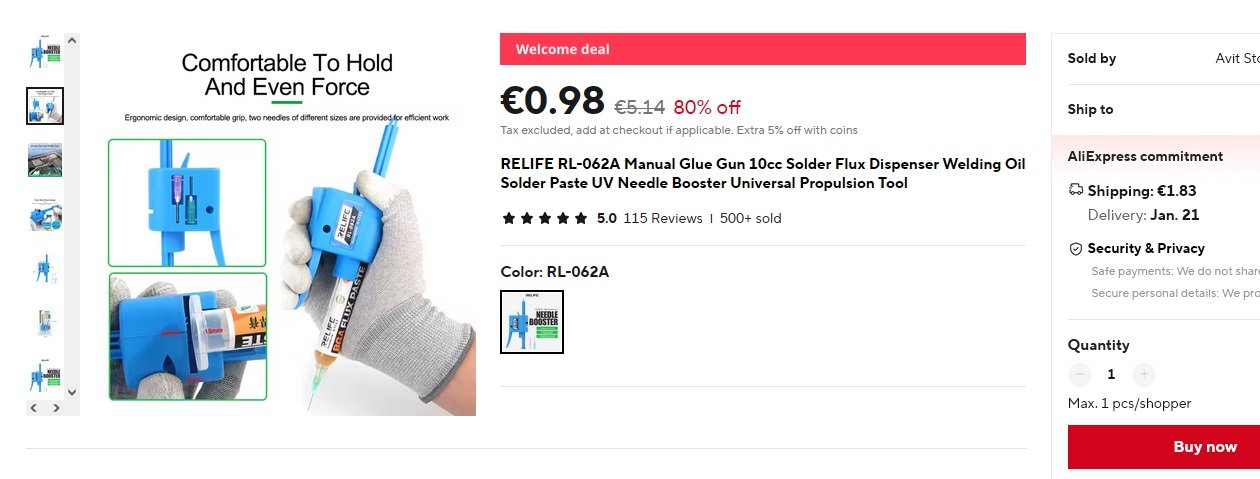The image size is (1260, 479).
Task: Select the first product thumbnail
Action: 45,52
